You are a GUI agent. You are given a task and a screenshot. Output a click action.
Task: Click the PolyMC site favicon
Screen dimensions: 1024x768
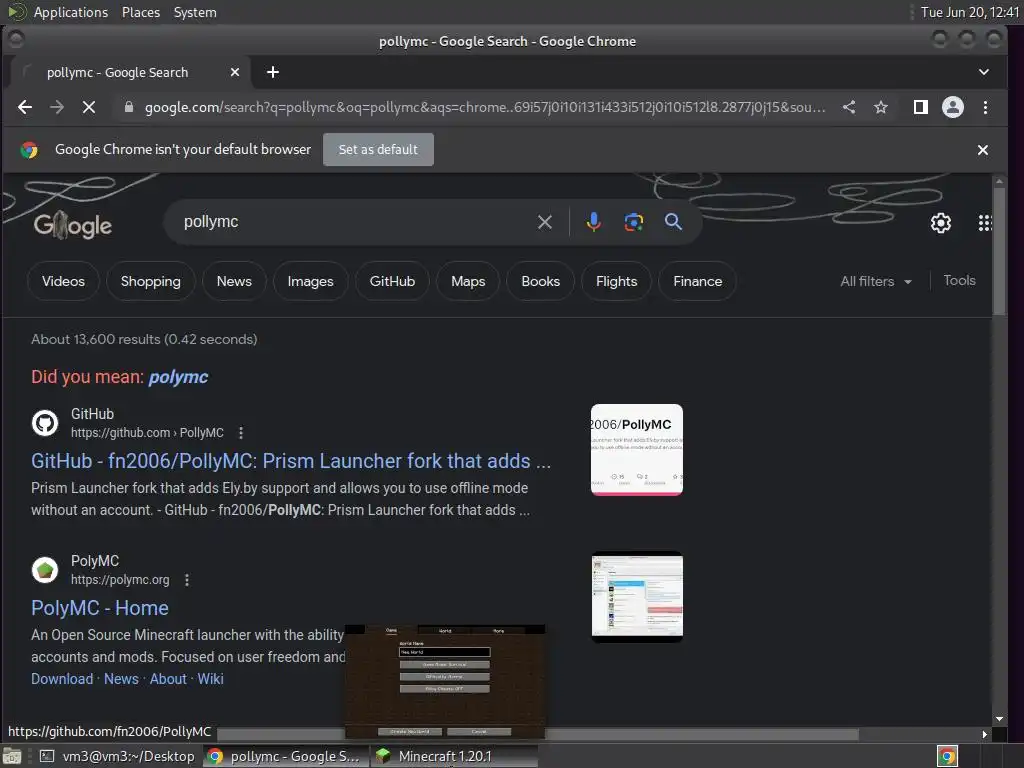pyautogui.click(x=45, y=569)
